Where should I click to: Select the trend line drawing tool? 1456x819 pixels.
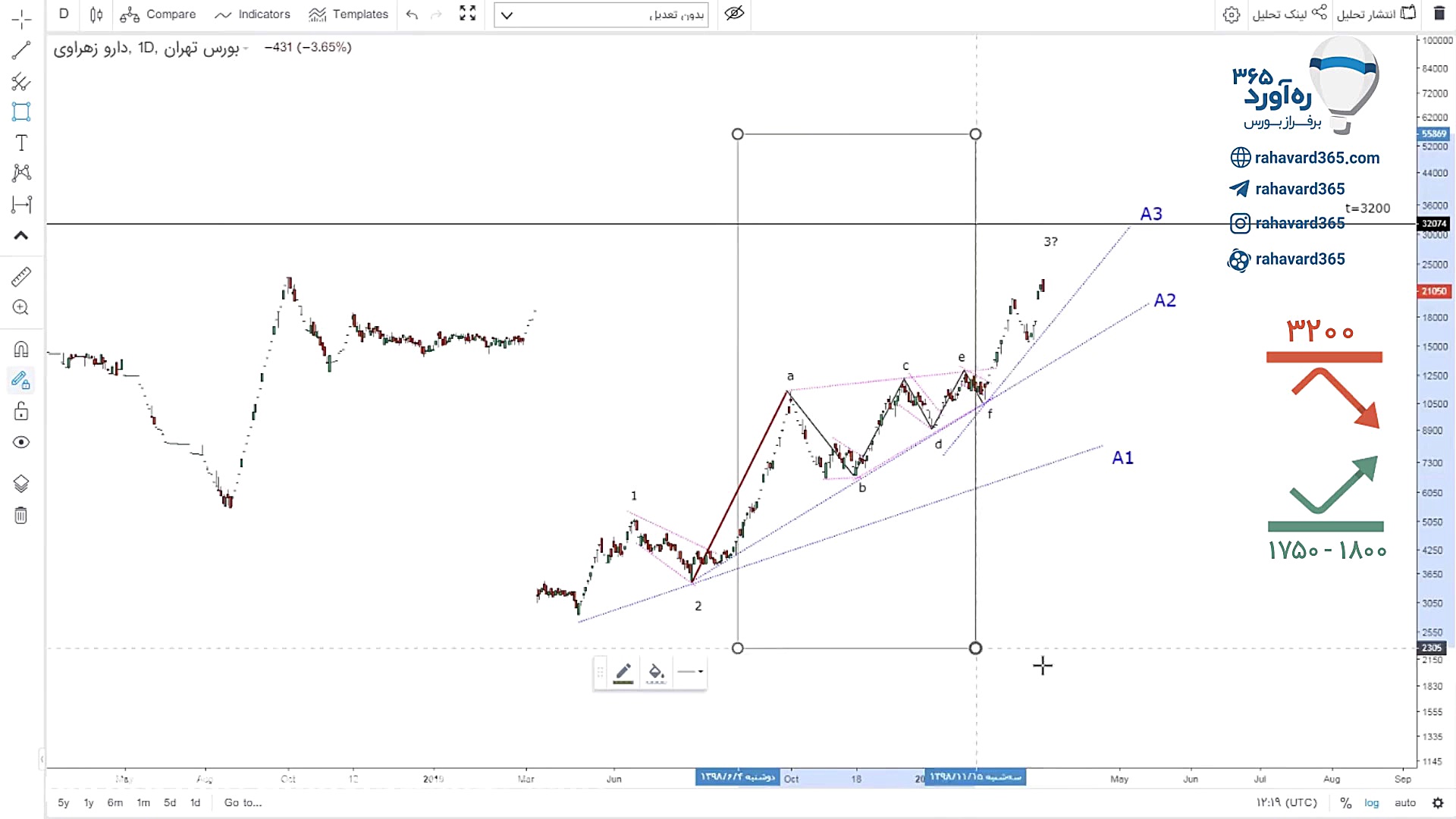(x=21, y=51)
